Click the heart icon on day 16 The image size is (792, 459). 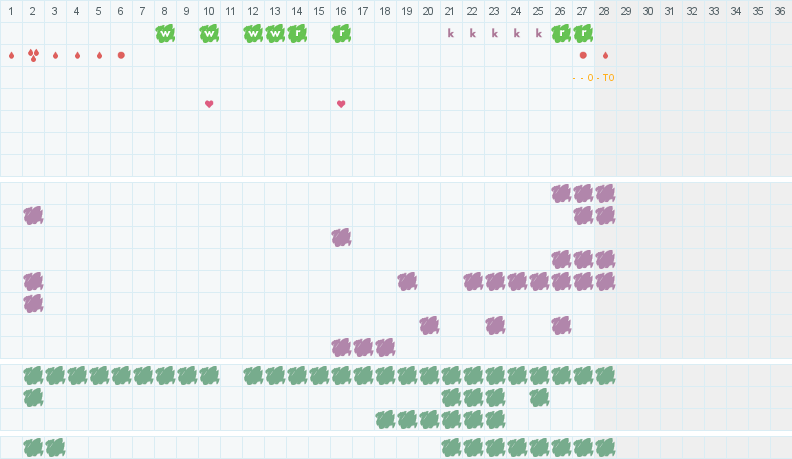click(341, 104)
